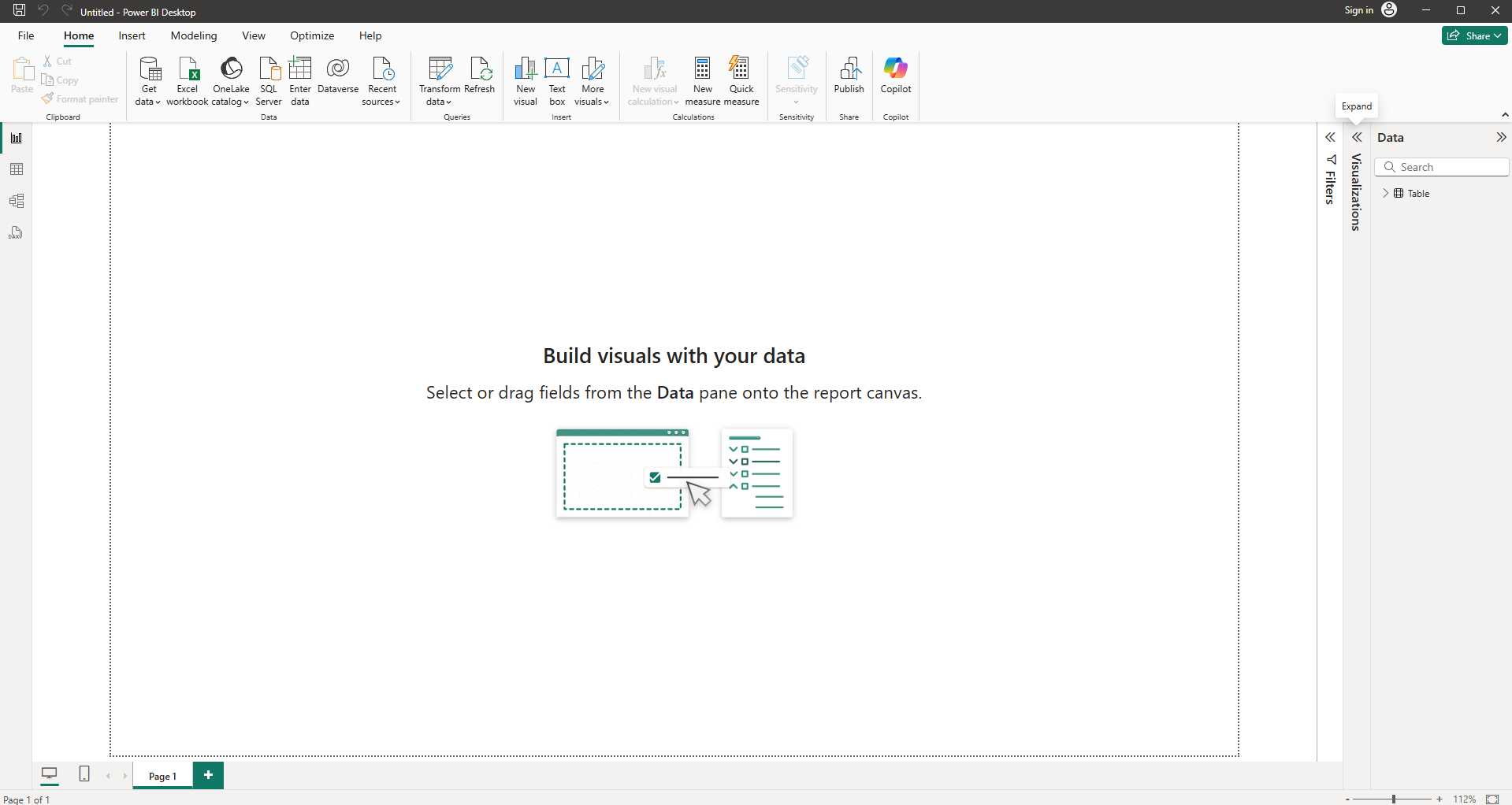The width and height of the screenshot is (1512, 805).
Task: Open the File menu
Action: pyautogui.click(x=26, y=35)
